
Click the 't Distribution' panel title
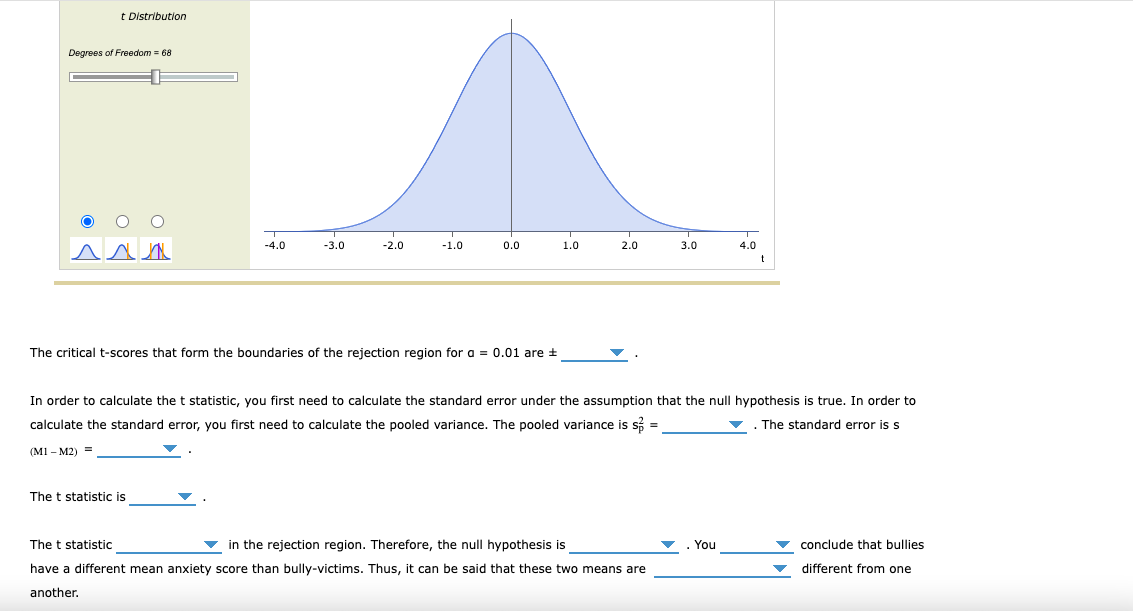(x=154, y=16)
